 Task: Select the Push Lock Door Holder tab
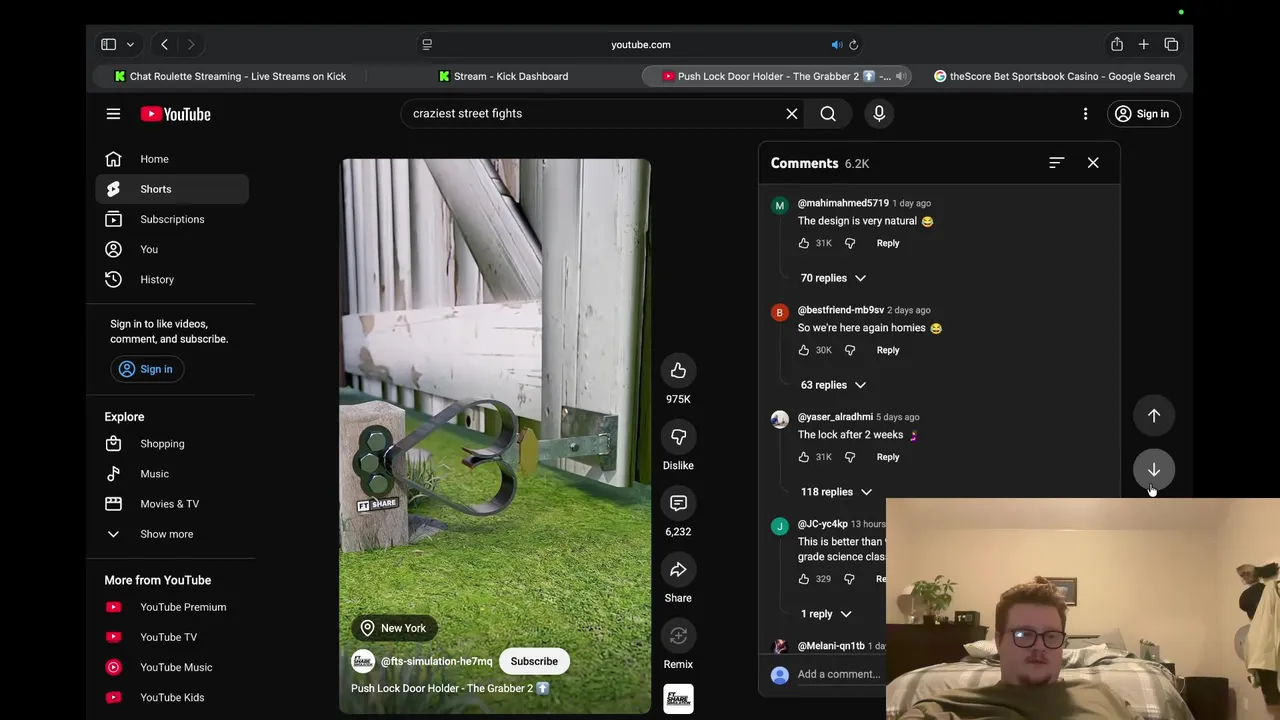(776, 76)
